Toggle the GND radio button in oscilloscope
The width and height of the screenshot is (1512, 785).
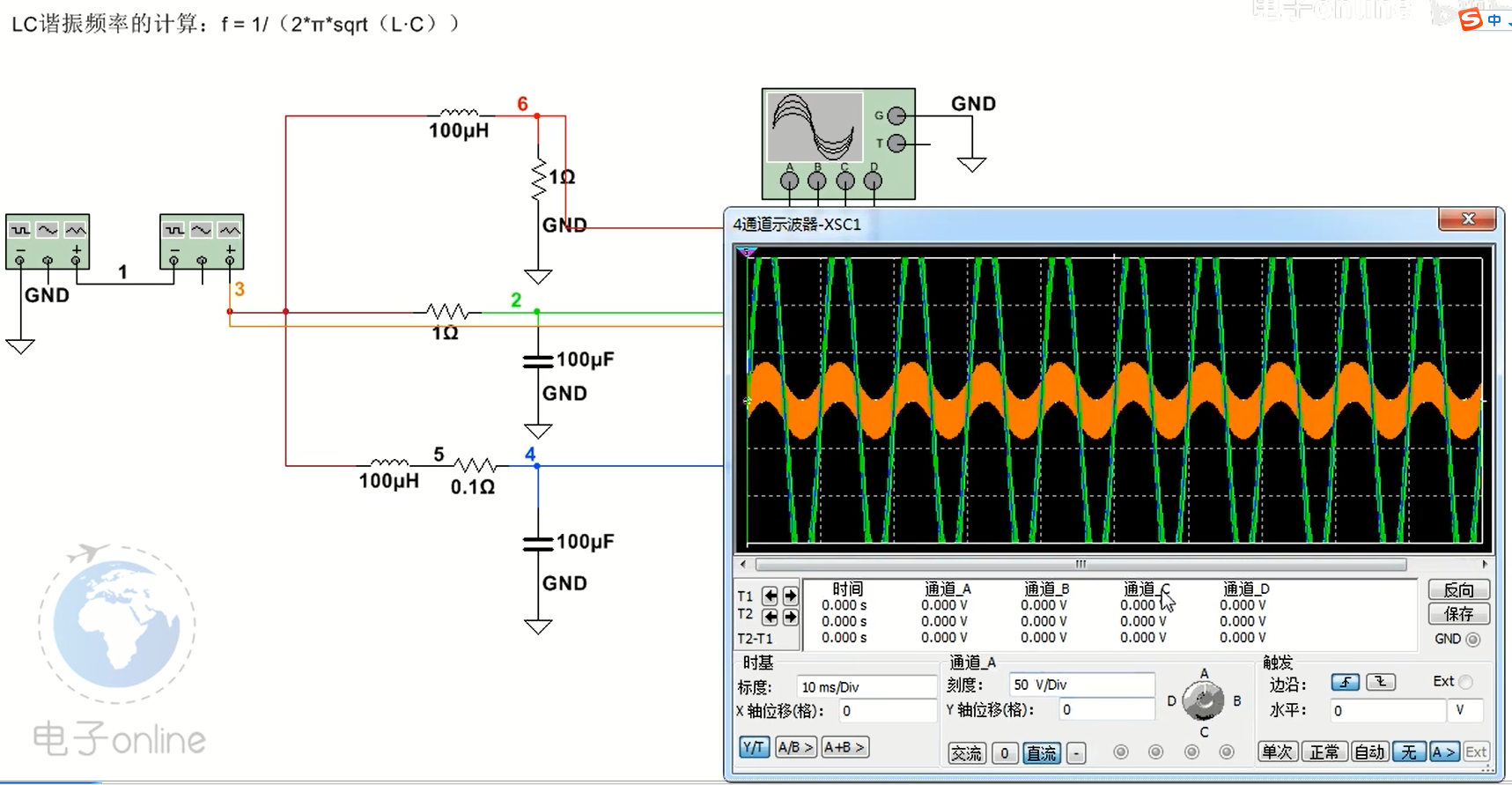(x=1472, y=640)
